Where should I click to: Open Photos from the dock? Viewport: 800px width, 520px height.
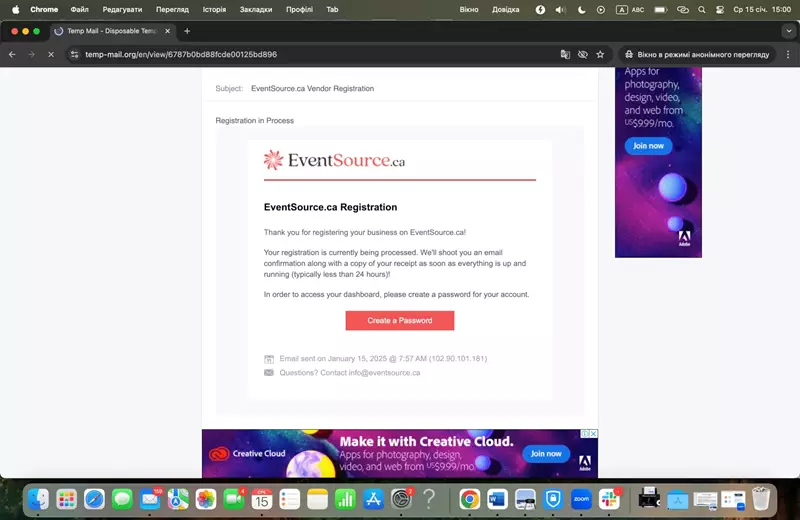(x=206, y=499)
